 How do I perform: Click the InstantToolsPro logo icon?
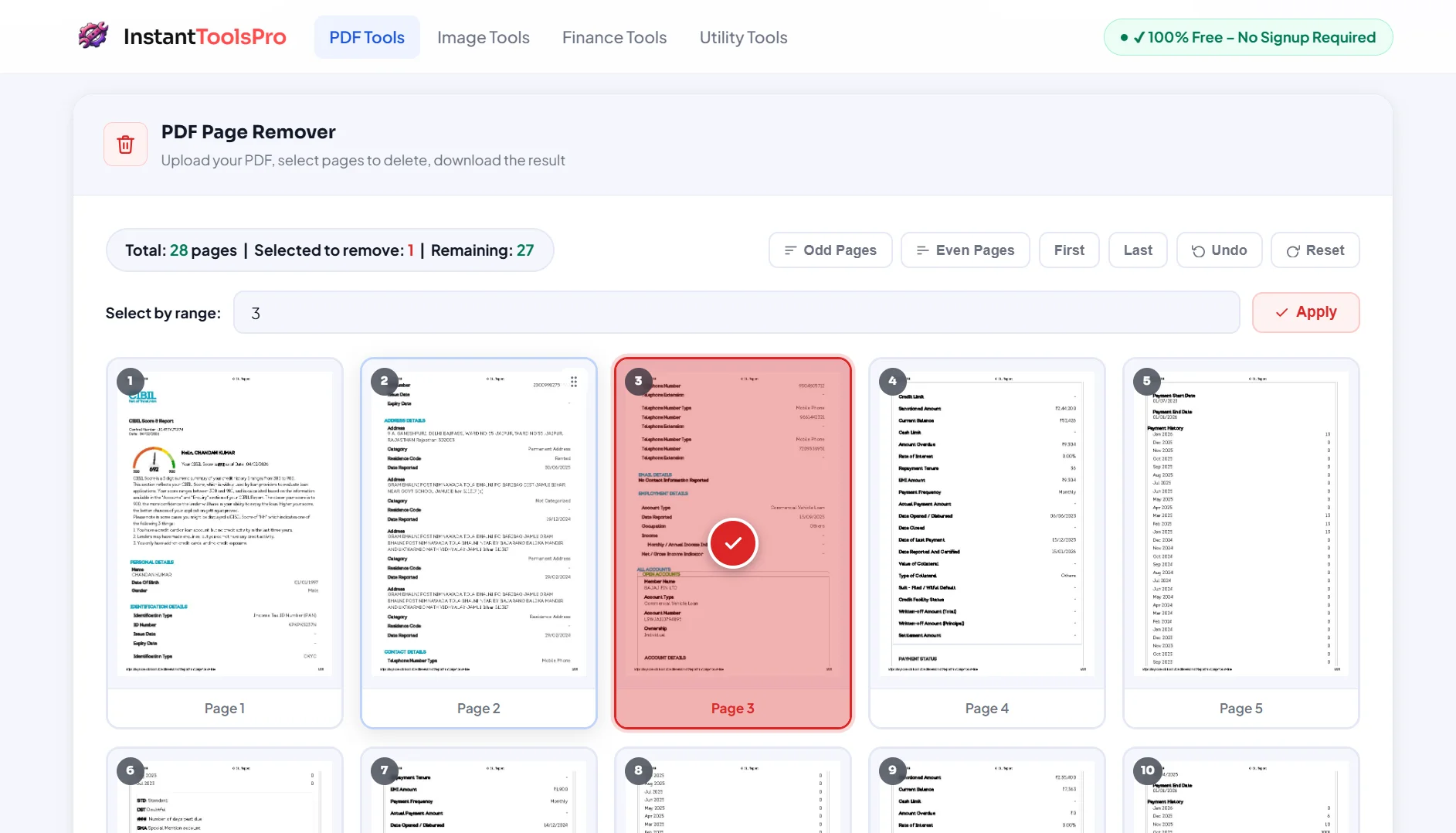pos(93,36)
